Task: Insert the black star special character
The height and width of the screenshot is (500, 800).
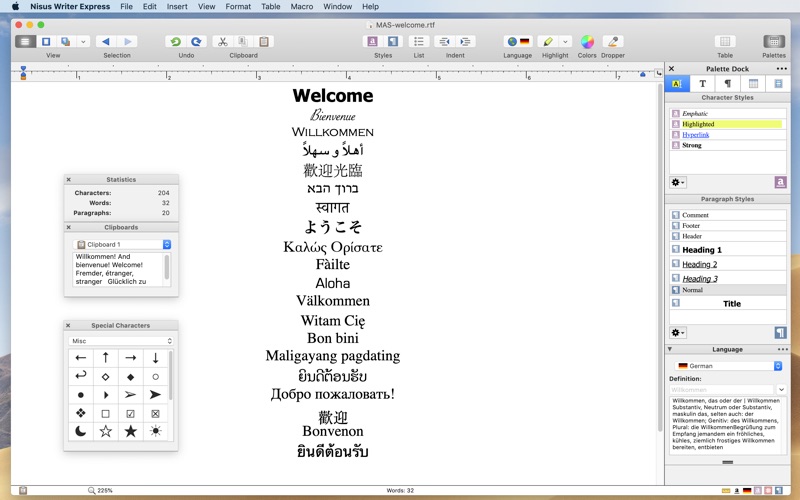Action: (131, 432)
